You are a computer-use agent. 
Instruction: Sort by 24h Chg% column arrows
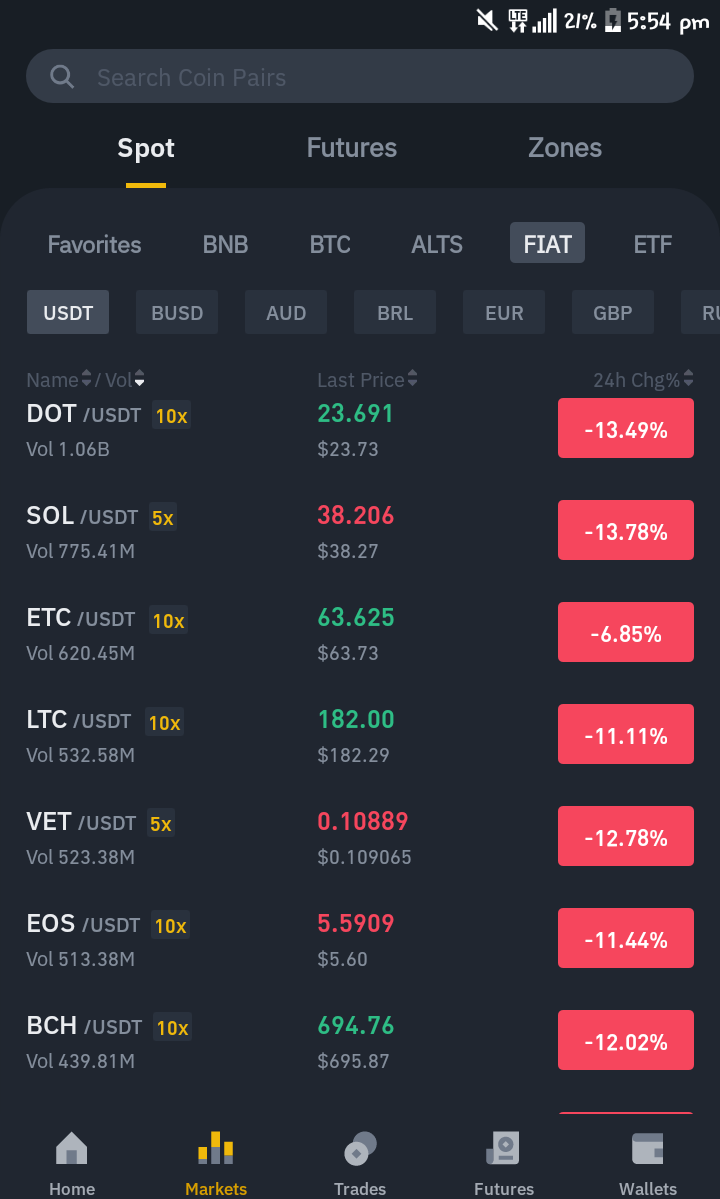click(689, 379)
